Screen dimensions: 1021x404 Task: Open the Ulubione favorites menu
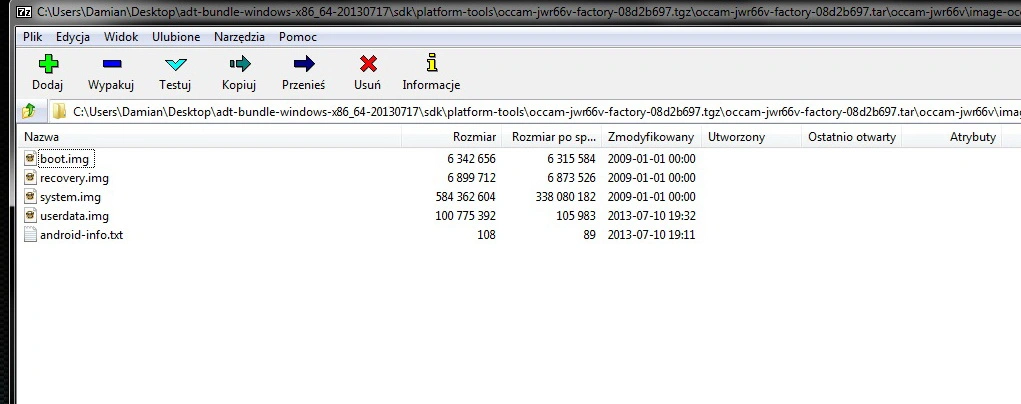176,37
